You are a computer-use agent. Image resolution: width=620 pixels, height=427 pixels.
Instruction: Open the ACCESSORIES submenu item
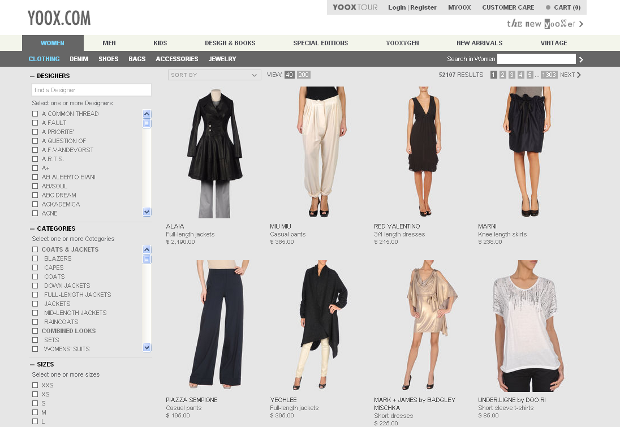[177, 59]
